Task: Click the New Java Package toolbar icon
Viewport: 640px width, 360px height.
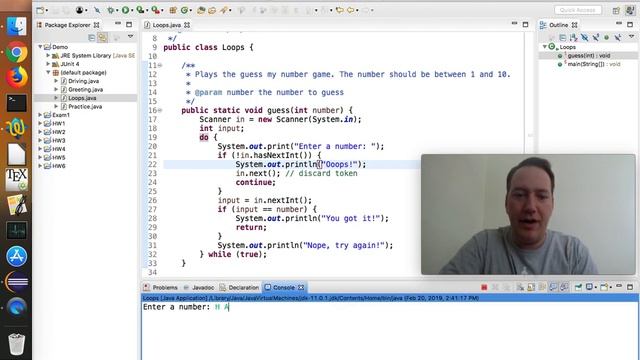Action: [x=173, y=10]
